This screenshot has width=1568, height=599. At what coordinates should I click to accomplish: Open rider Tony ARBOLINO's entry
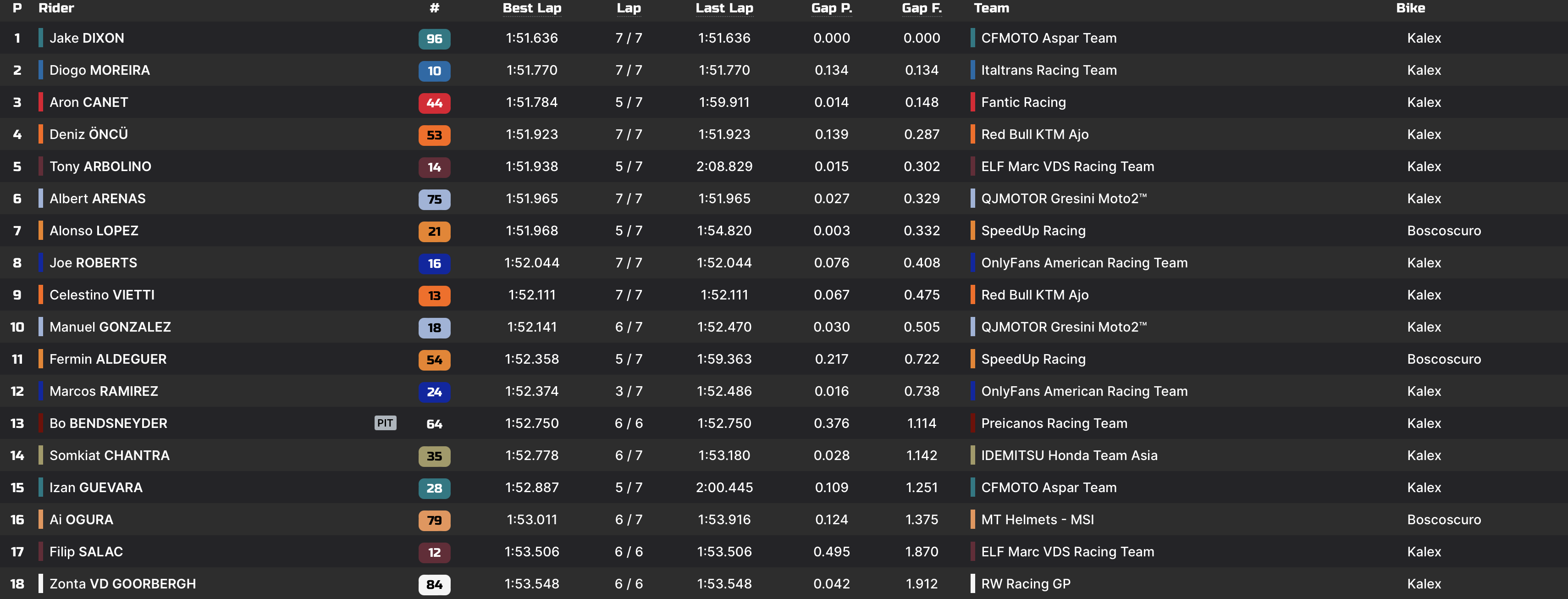[x=100, y=167]
